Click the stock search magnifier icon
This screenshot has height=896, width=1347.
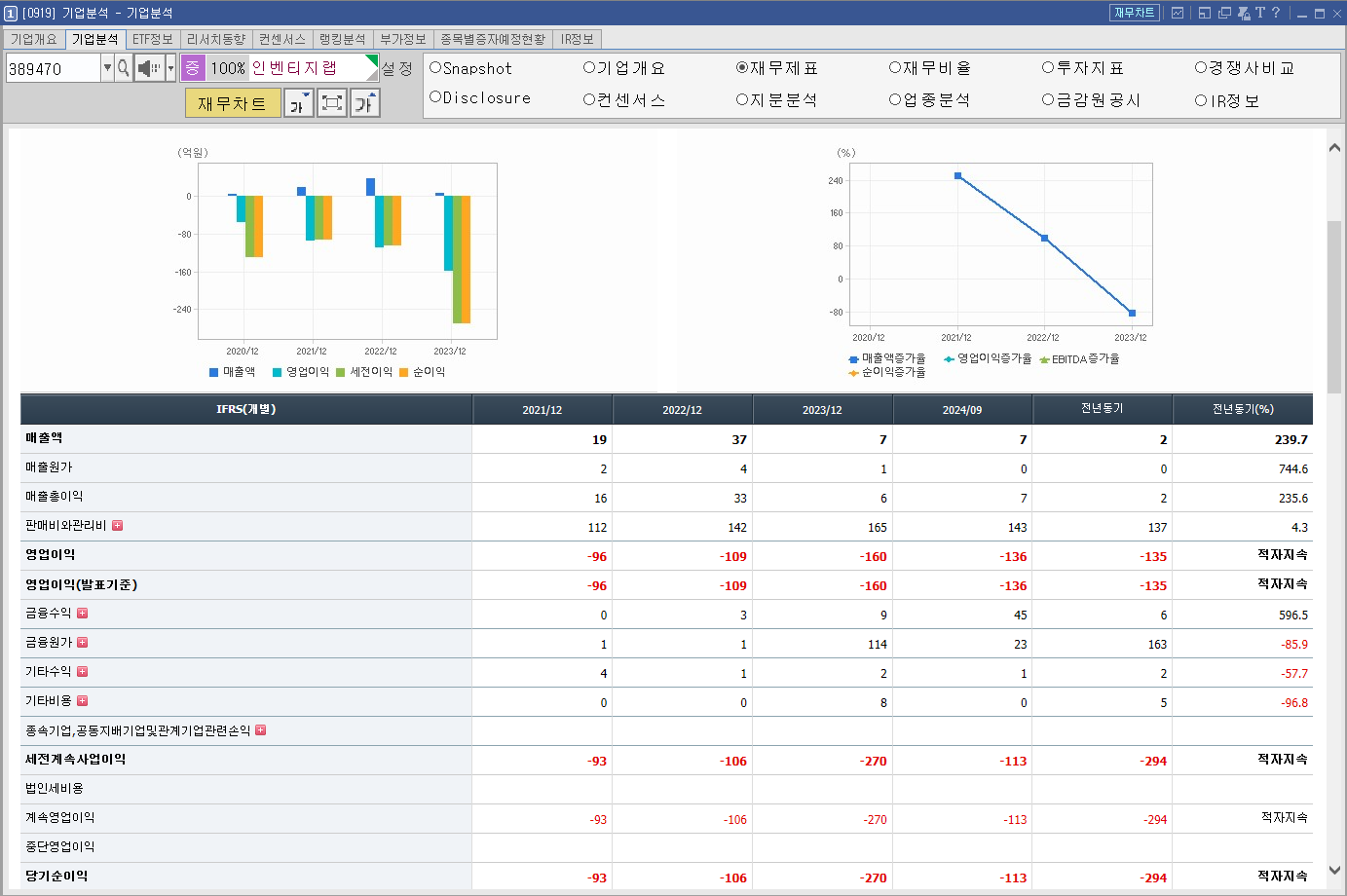coord(124,68)
